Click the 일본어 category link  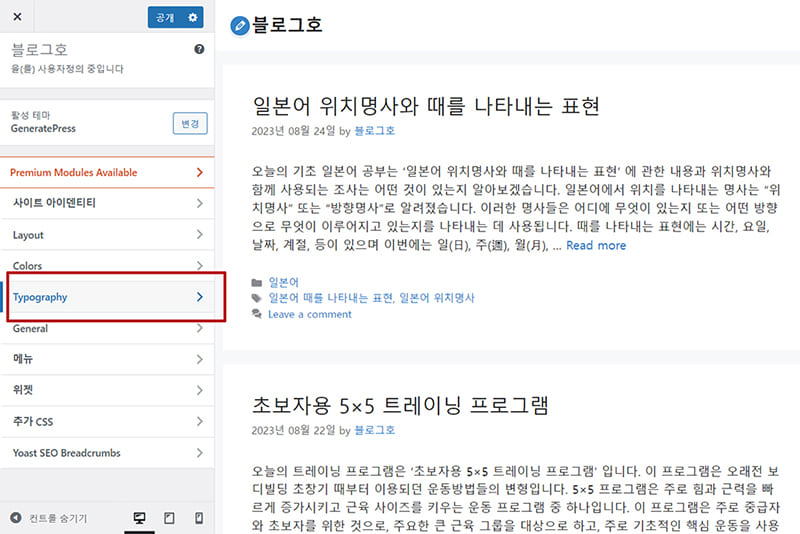284,282
